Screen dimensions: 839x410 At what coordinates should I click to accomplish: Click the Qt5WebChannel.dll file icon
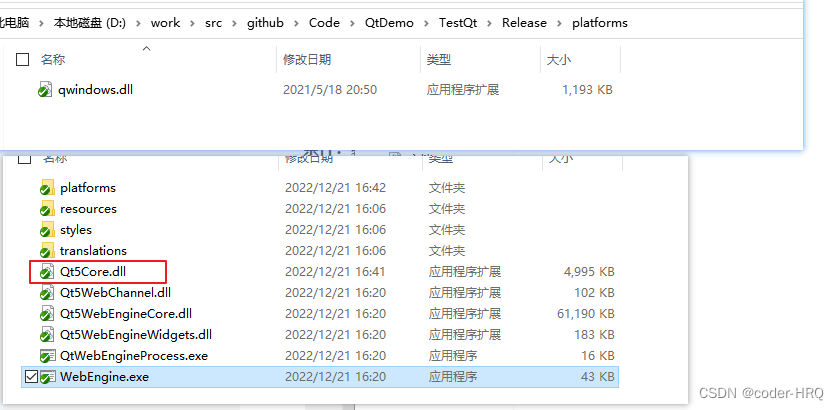pyautogui.click(x=47, y=293)
